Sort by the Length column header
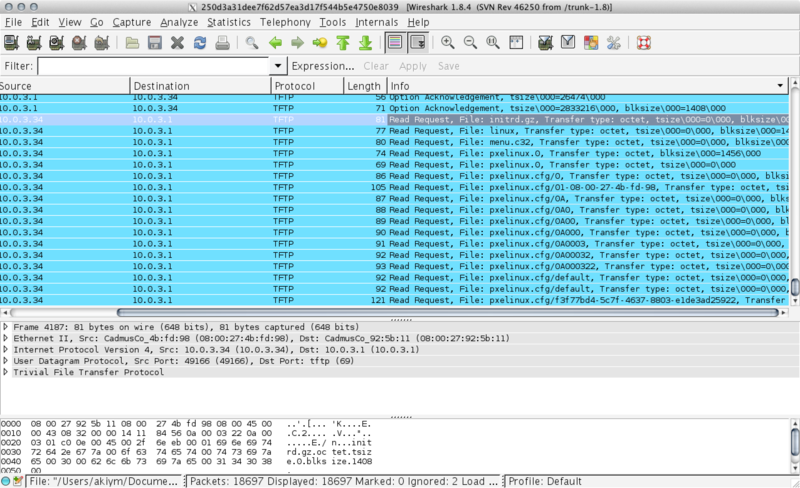The image size is (800, 488). click(365, 86)
